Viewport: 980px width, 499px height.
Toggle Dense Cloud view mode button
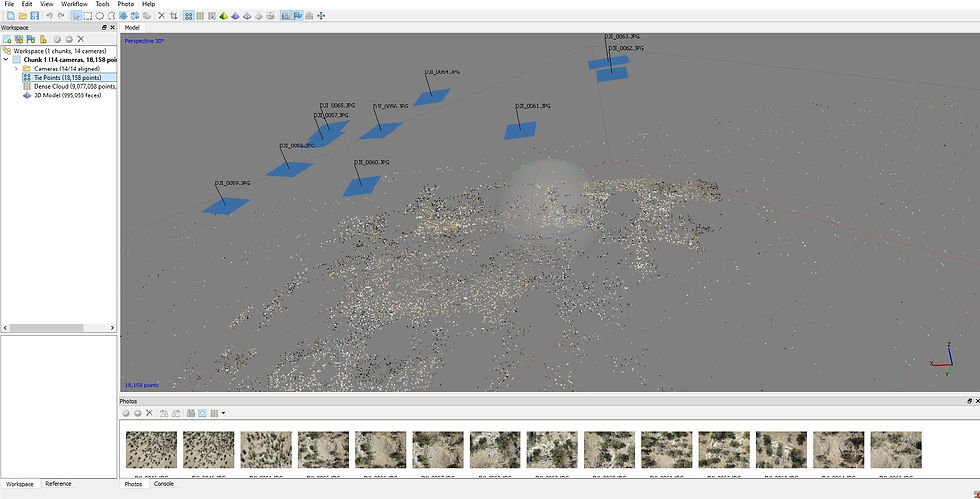(x=199, y=16)
